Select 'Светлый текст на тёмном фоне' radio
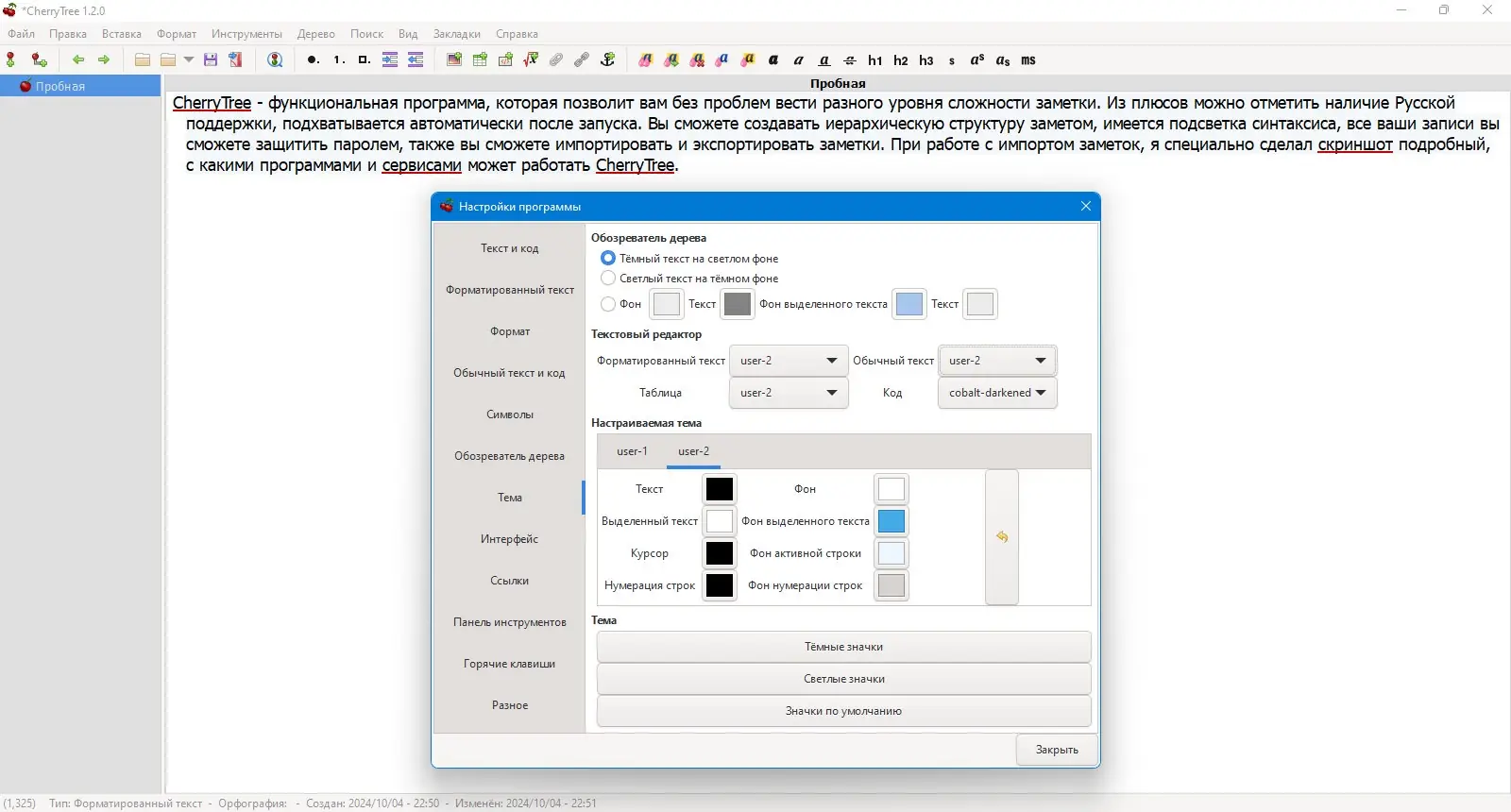Image resolution: width=1511 pixels, height=812 pixels. 608,278
